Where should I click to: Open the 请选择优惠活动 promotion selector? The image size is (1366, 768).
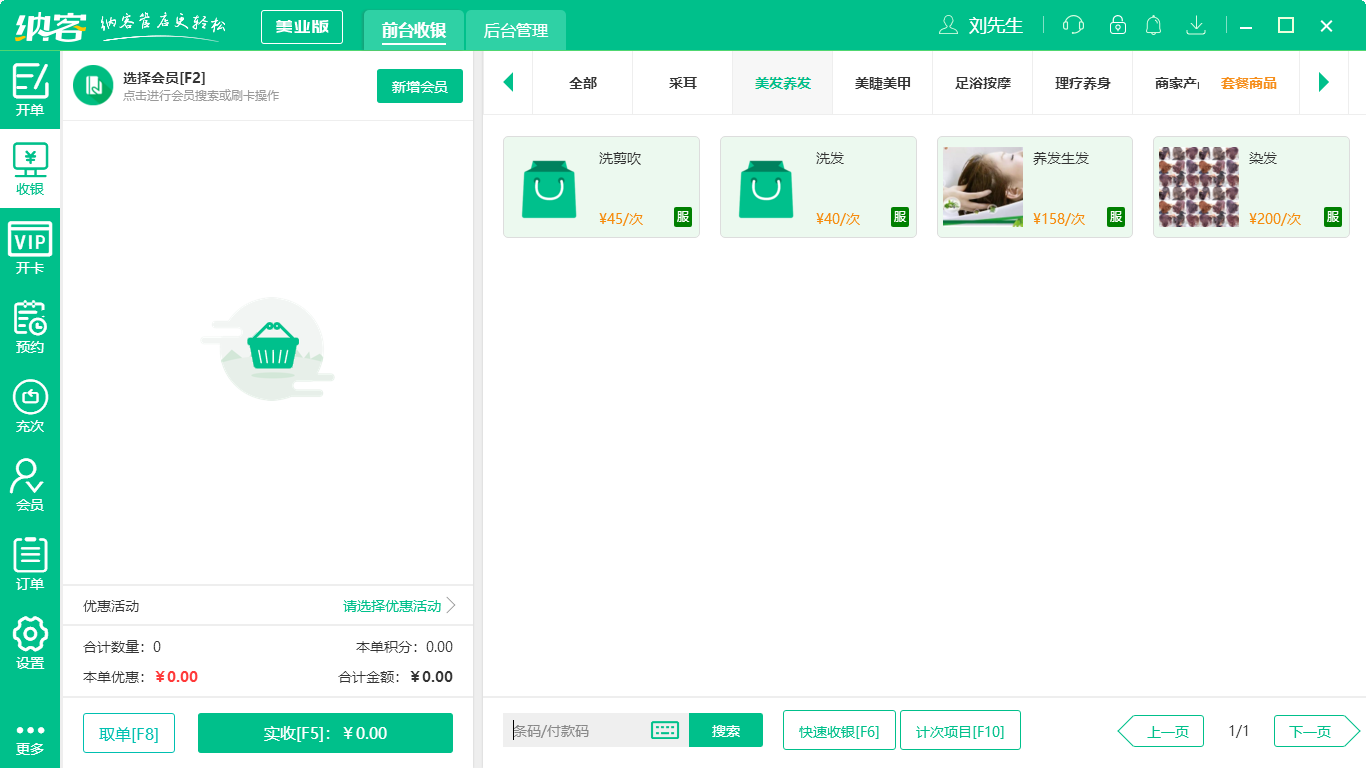coord(390,605)
